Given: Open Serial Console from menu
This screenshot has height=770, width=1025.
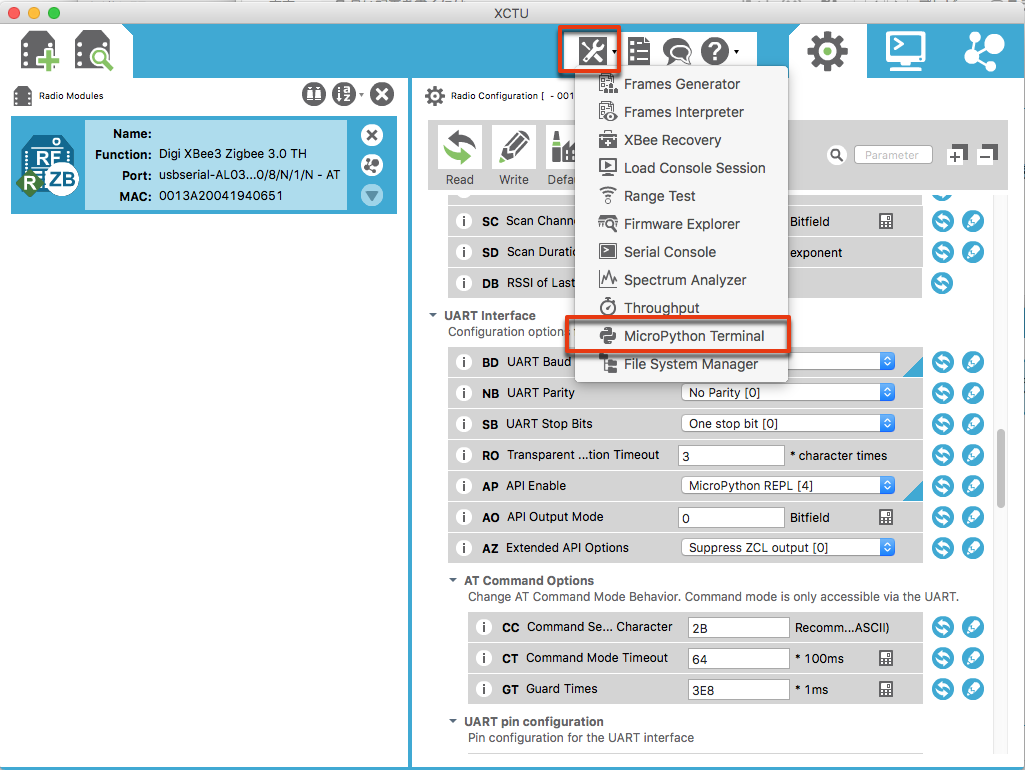Looking at the screenshot, I should pyautogui.click(x=681, y=252).
